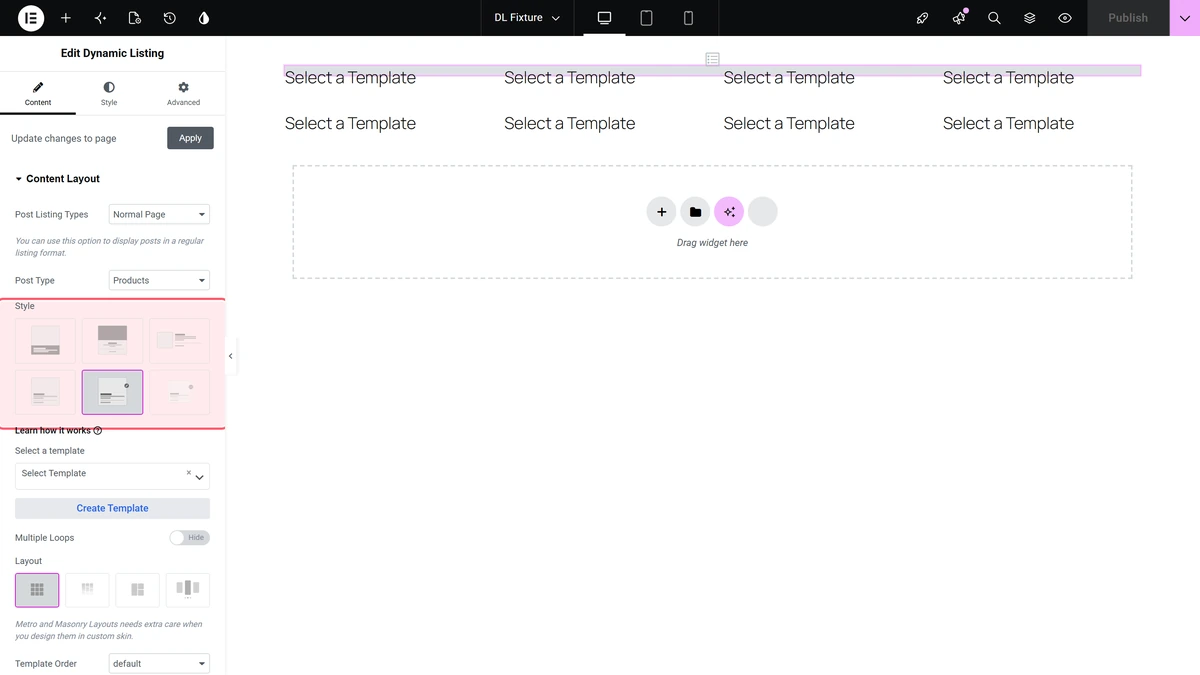Select the Masonry layout icon next to Grid
Image resolution: width=1200 pixels, height=675 pixels.
point(87,590)
